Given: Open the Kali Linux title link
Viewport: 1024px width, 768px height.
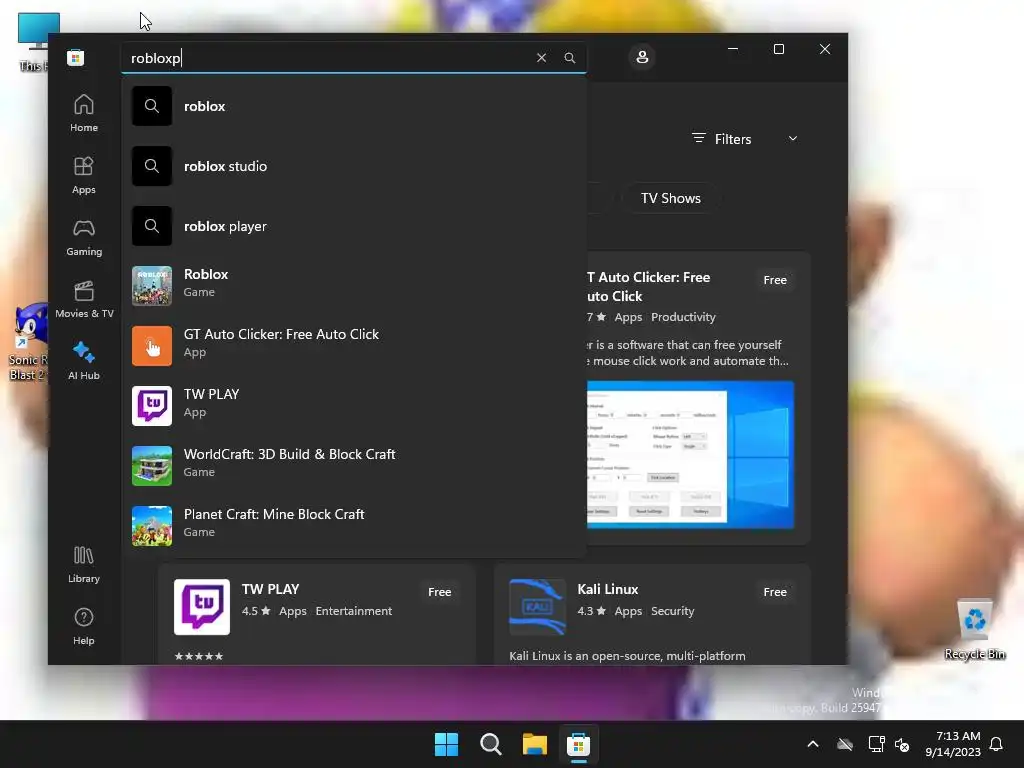Looking at the screenshot, I should click(x=607, y=589).
